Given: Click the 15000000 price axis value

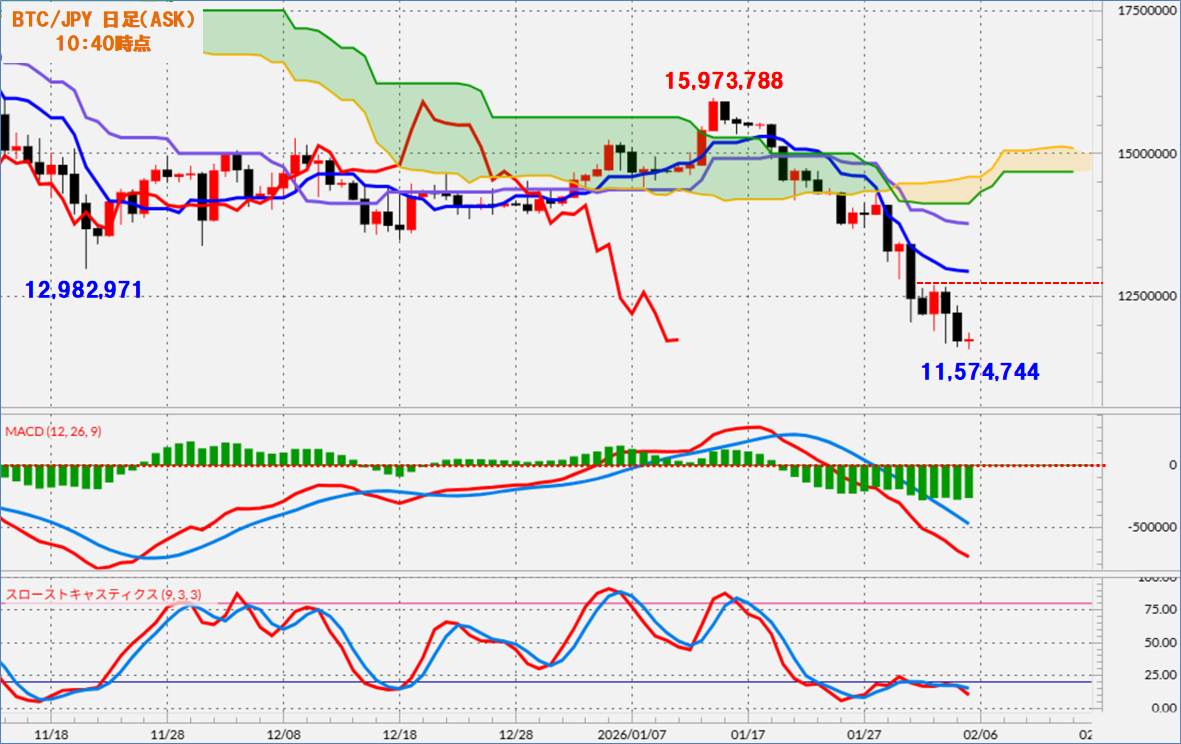Looking at the screenshot, I should point(1147,154).
